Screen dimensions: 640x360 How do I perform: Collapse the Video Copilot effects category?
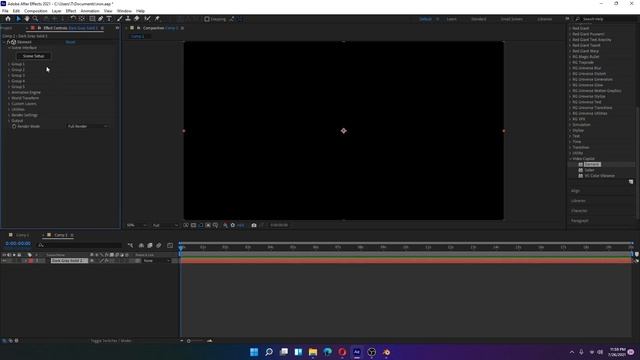coord(570,158)
